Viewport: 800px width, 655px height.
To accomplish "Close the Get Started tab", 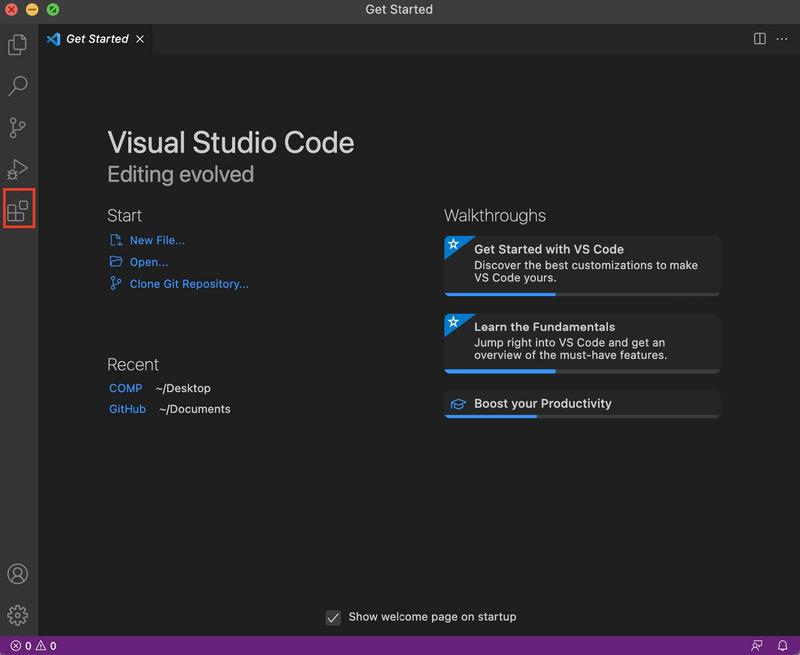I will point(140,39).
